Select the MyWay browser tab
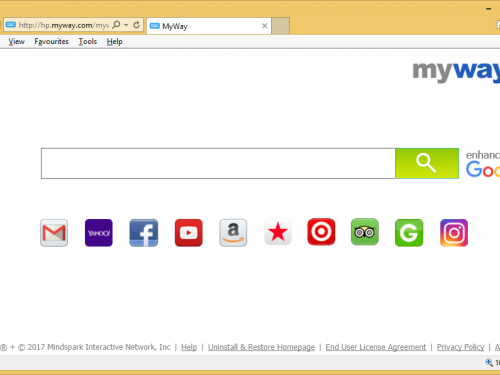The width and height of the screenshot is (500, 375). [209, 26]
